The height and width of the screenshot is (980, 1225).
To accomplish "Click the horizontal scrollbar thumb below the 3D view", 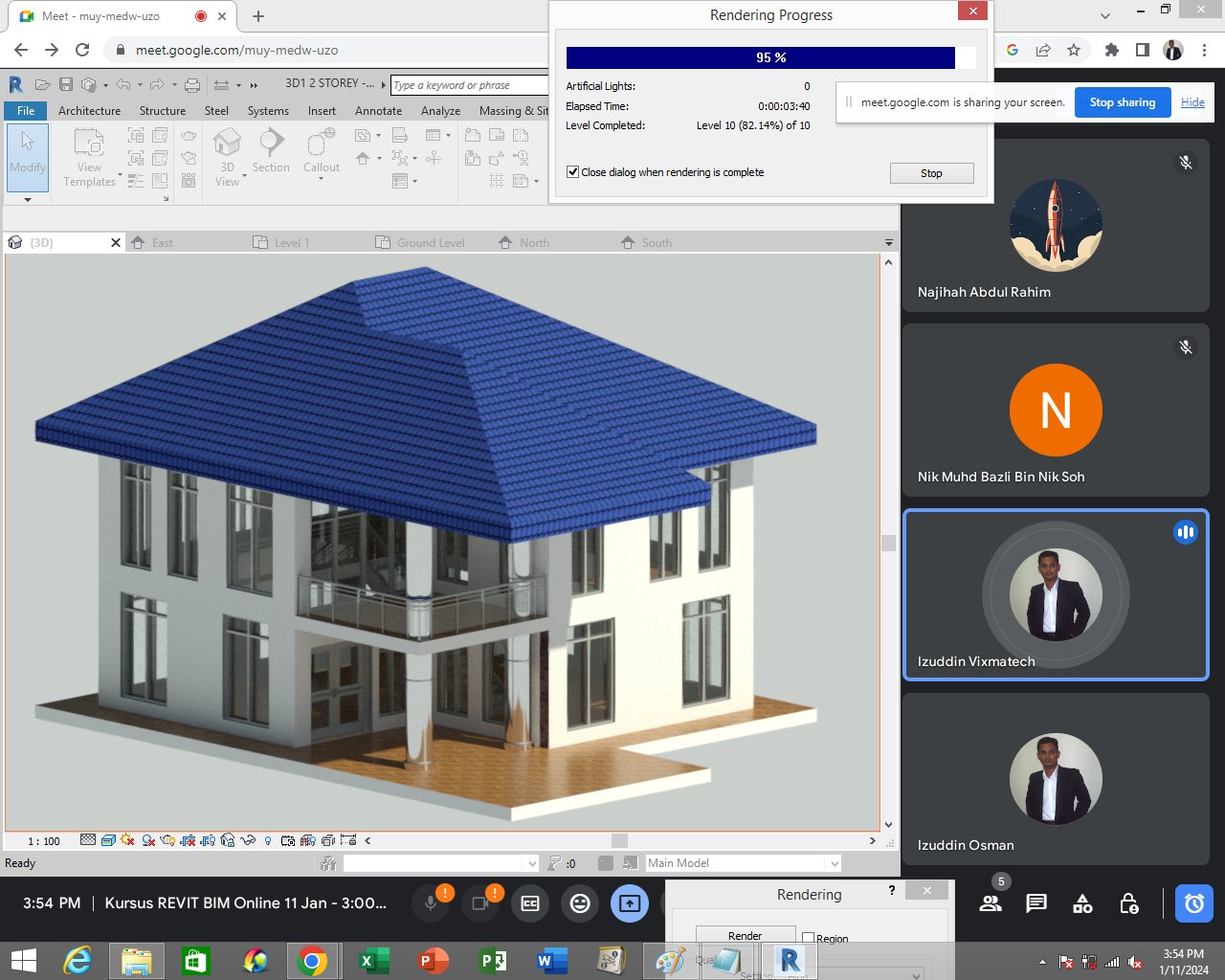I will click(x=619, y=841).
